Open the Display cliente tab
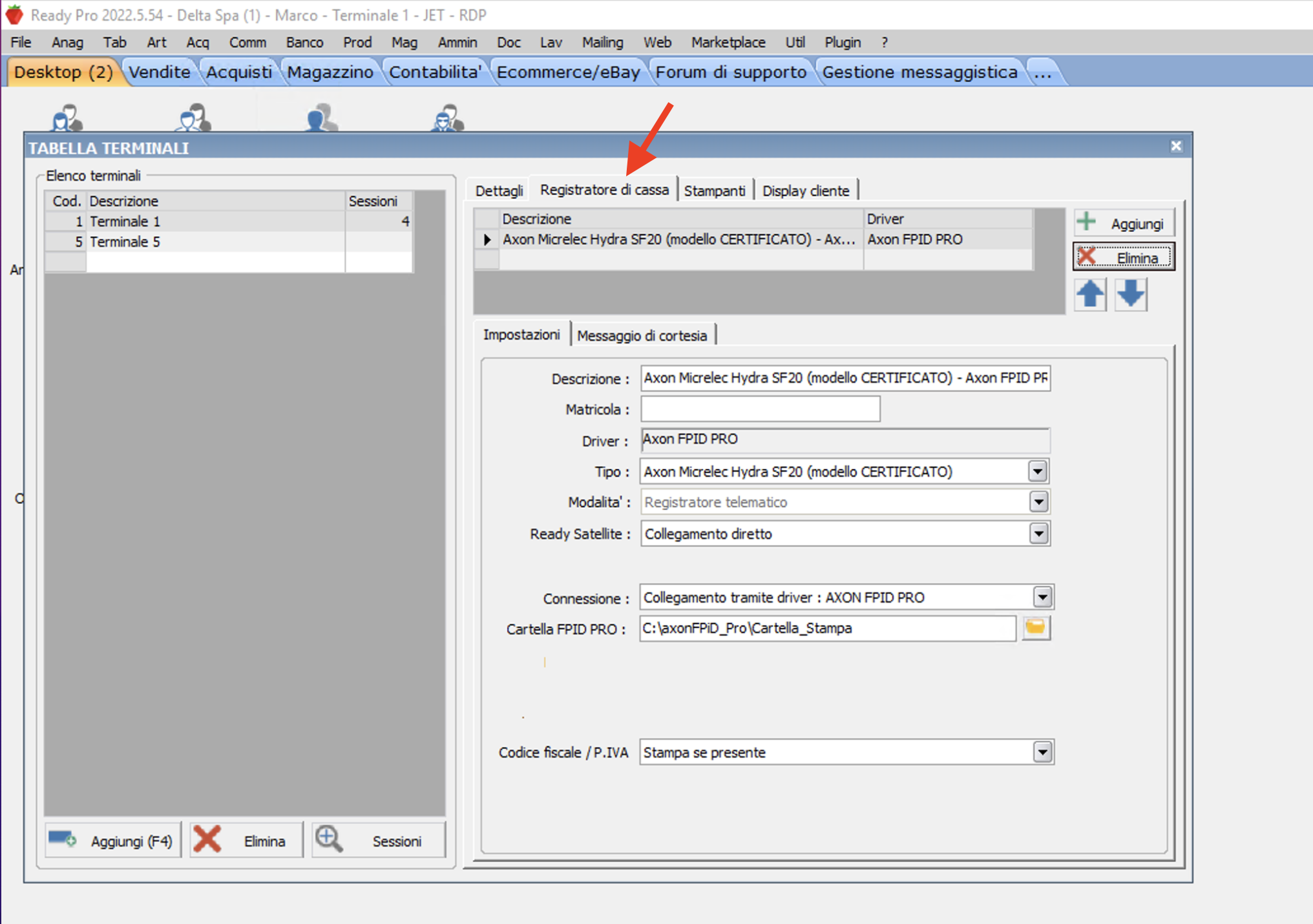1313x924 pixels. tap(805, 191)
